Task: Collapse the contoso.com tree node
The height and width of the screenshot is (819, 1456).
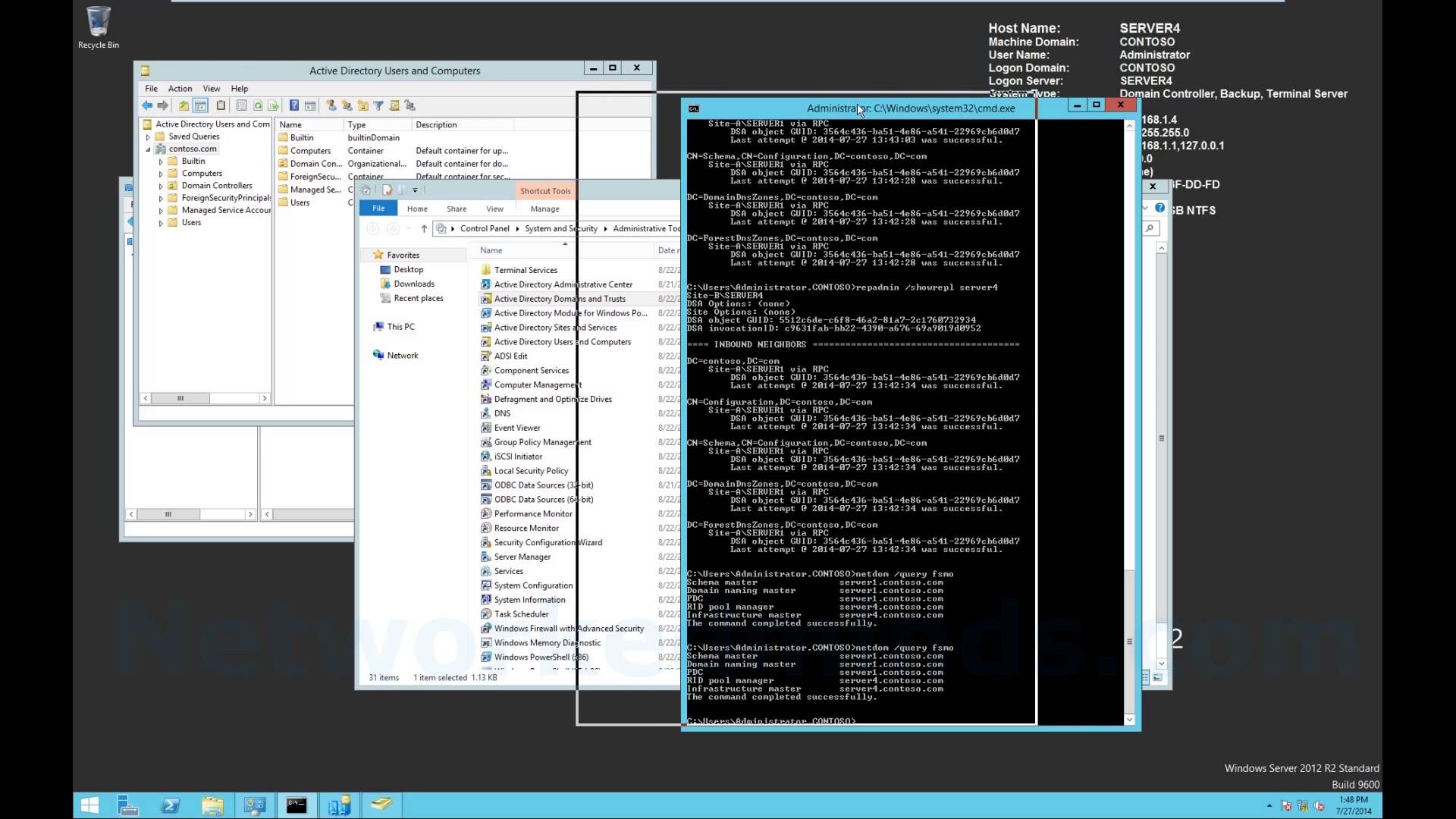Action: point(148,149)
